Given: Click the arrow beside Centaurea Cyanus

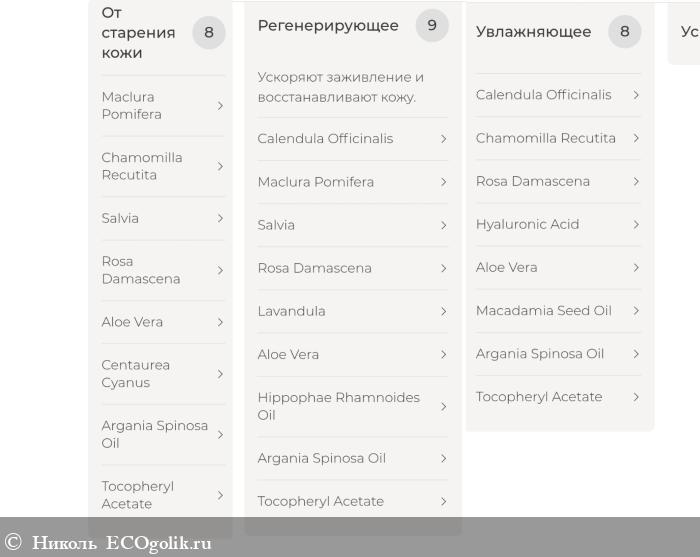Looking at the screenshot, I should 220,374.
